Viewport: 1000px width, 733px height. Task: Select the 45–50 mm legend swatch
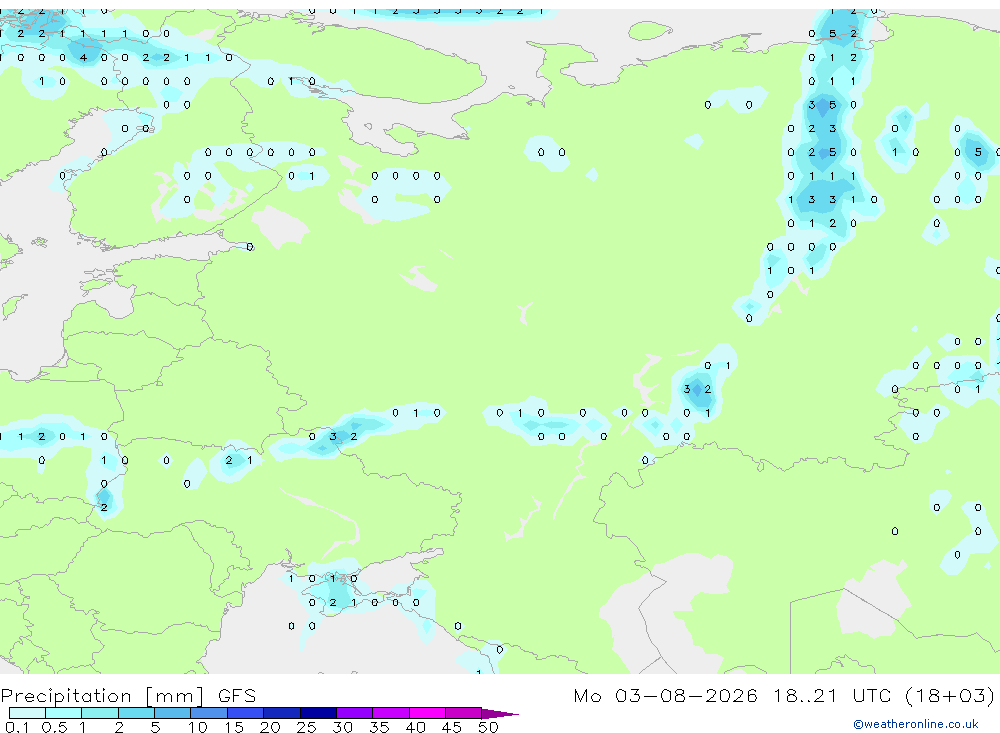(464, 713)
